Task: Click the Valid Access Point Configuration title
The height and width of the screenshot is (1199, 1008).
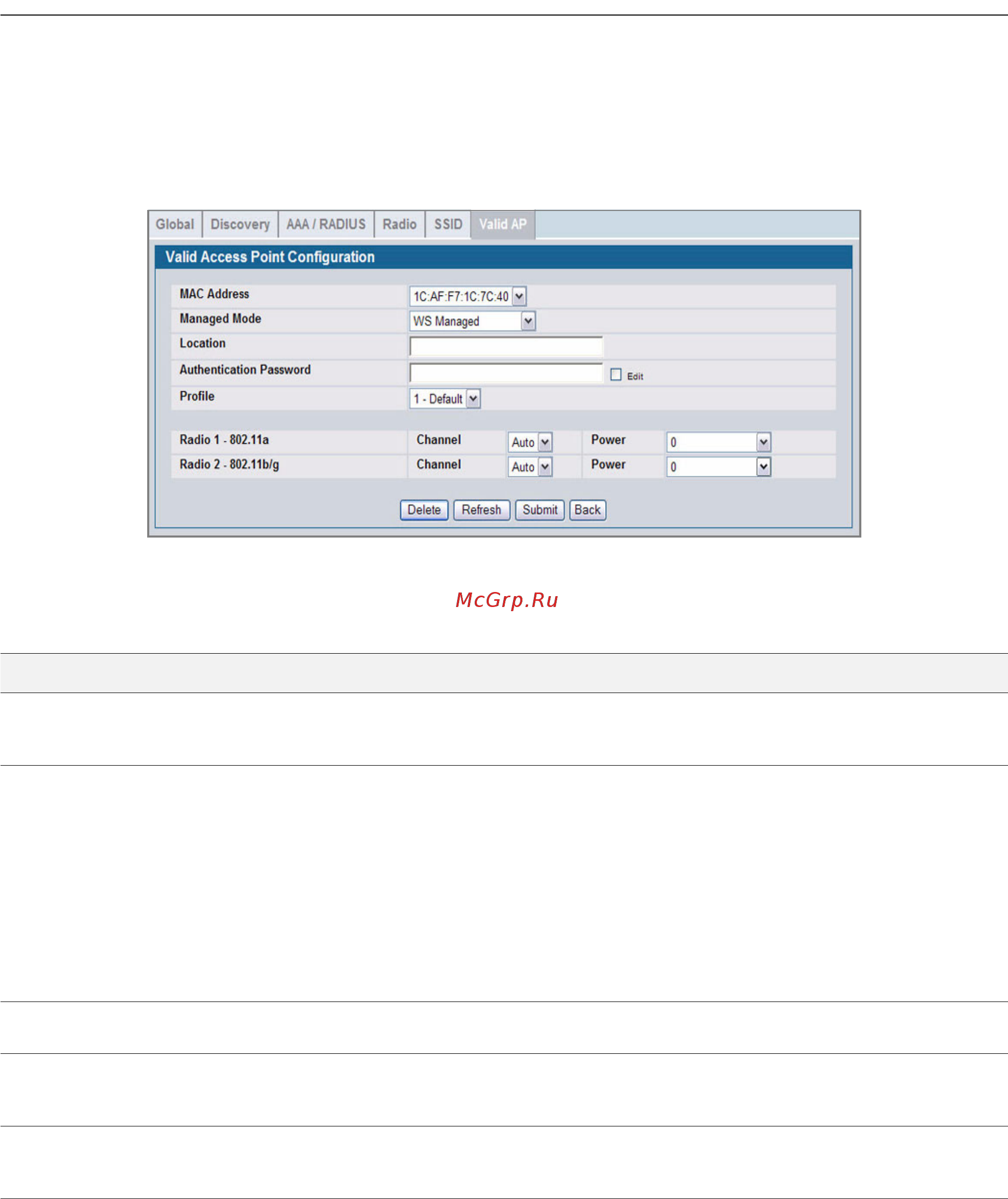Action: tap(271, 257)
